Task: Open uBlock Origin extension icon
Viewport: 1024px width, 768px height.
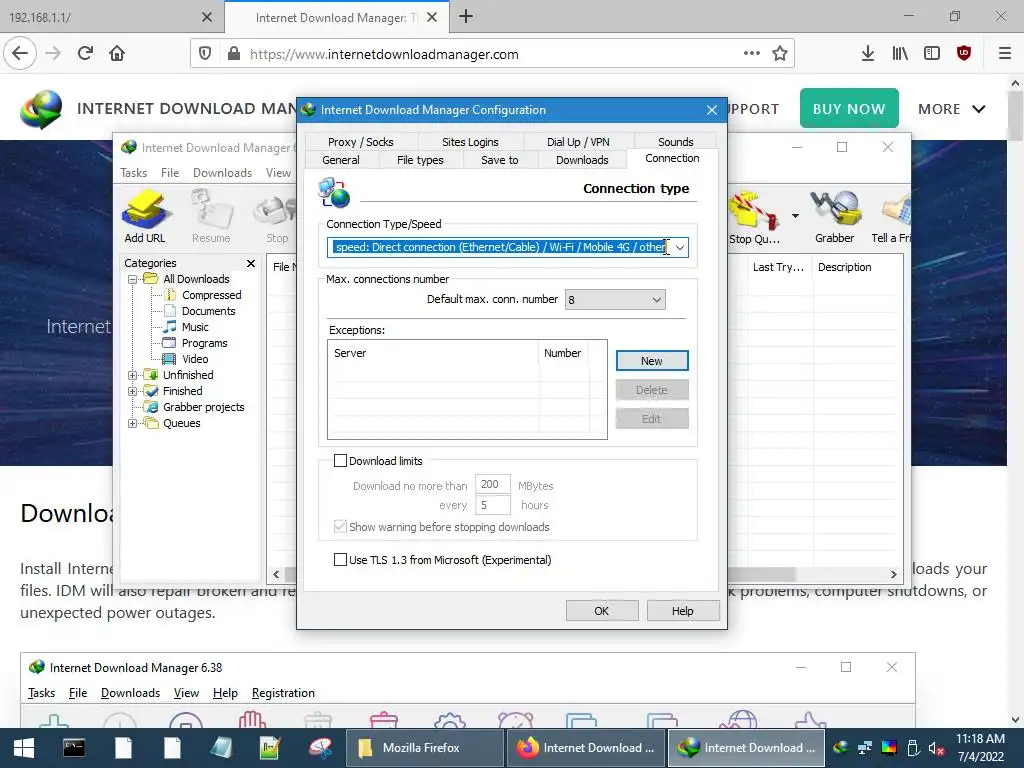Action: pos(964,54)
